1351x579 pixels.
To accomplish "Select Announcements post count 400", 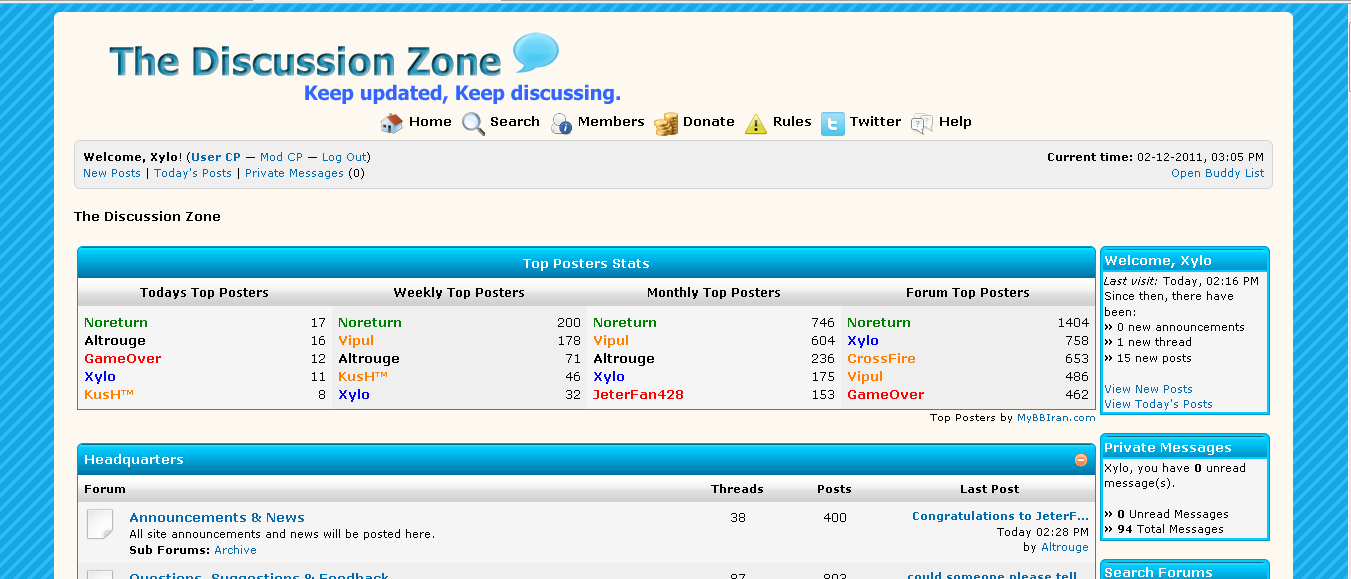I will [834, 518].
